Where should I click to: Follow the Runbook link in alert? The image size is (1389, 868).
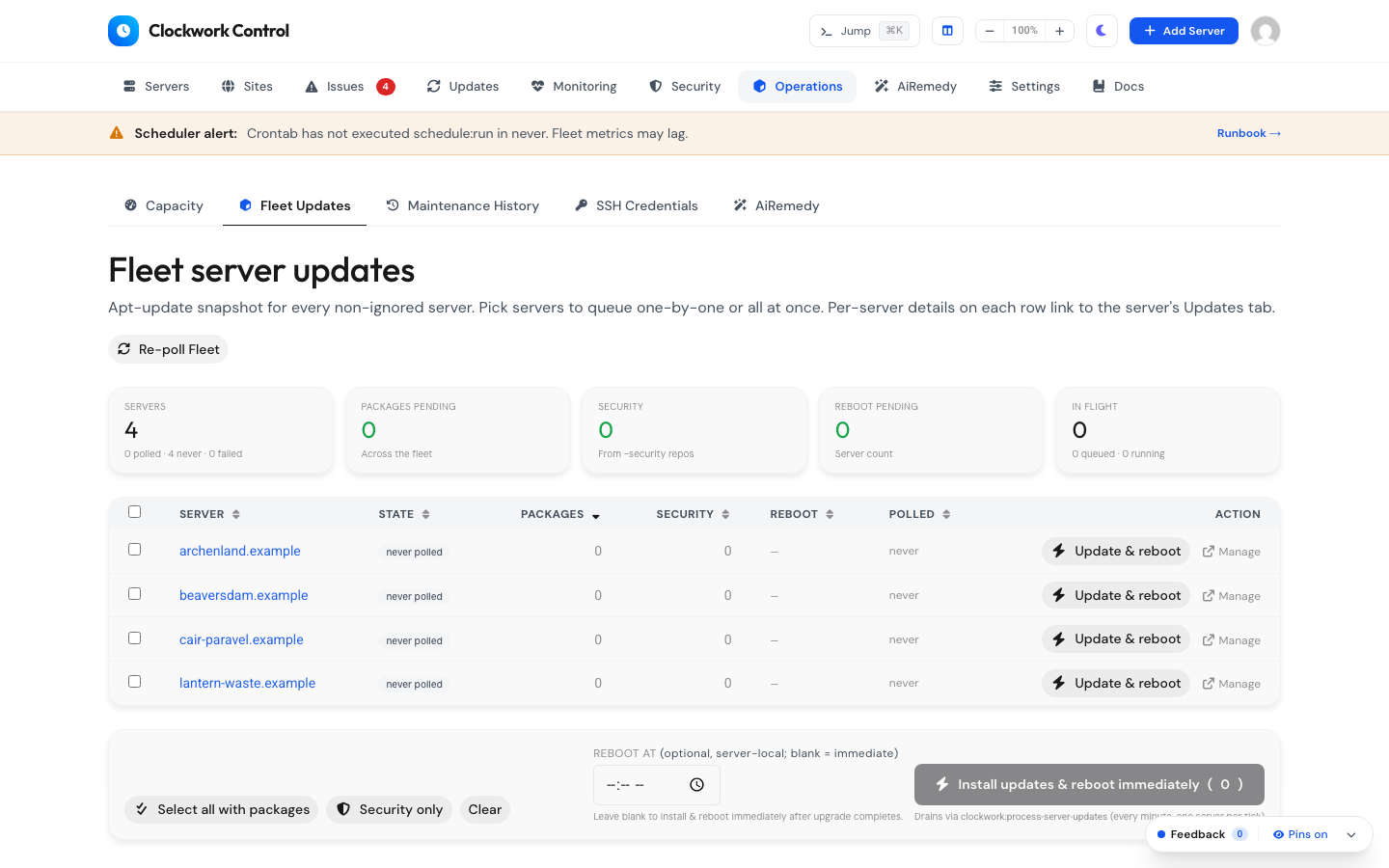point(1249,133)
